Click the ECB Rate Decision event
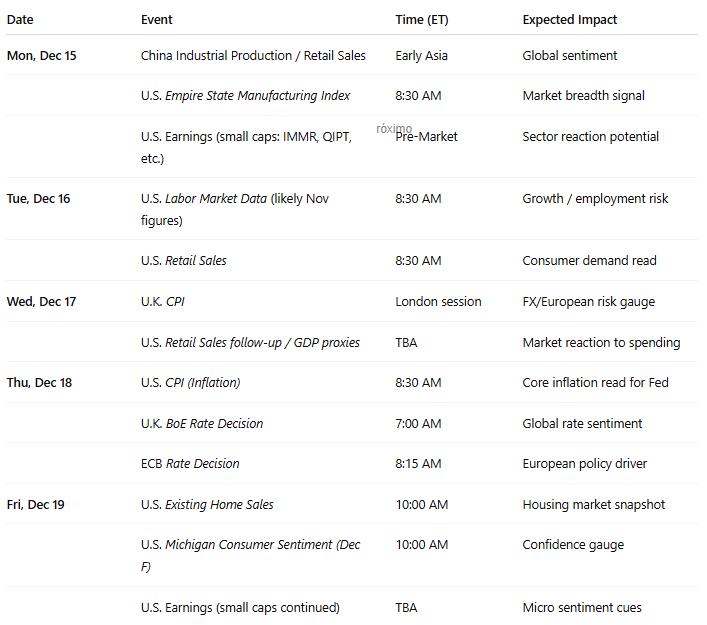This screenshot has width=707, height=625. coord(190,463)
